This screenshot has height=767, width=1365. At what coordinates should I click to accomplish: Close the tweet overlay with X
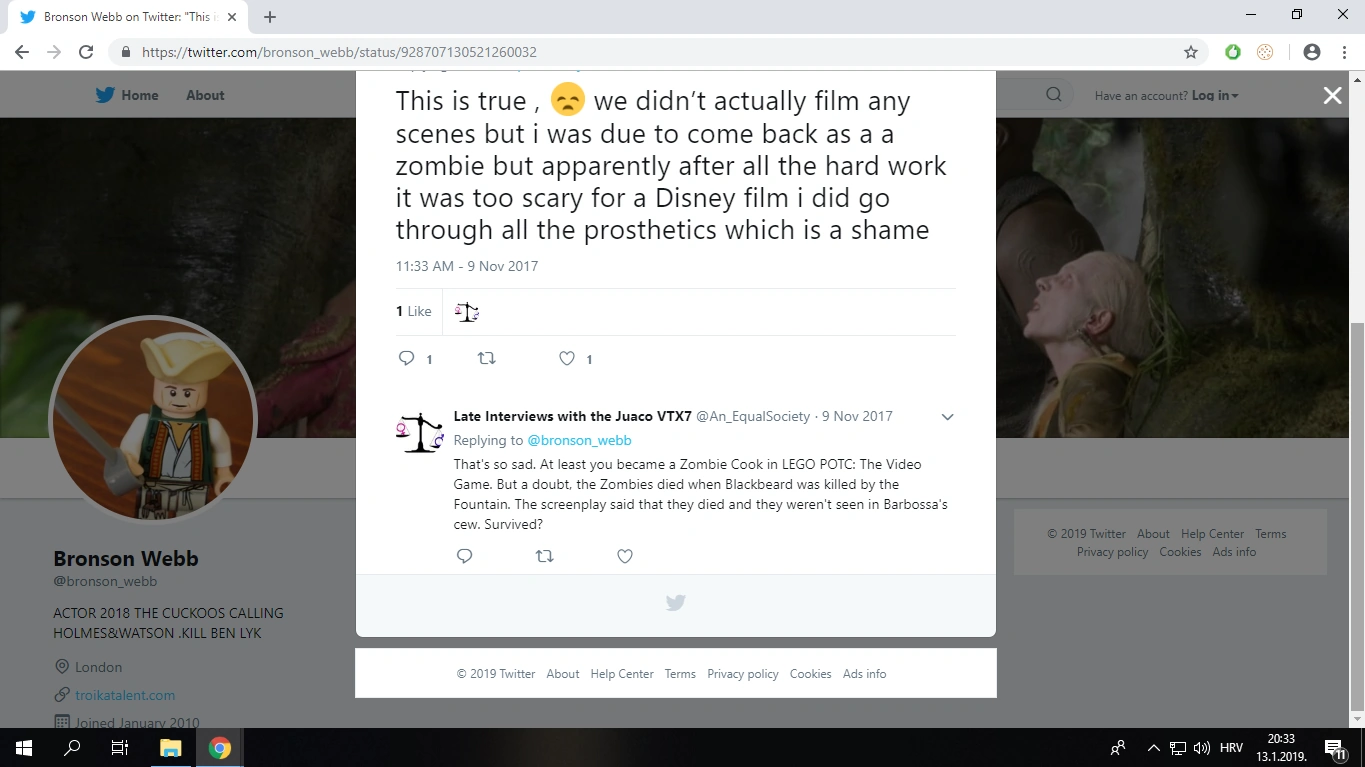point(1332,95)
